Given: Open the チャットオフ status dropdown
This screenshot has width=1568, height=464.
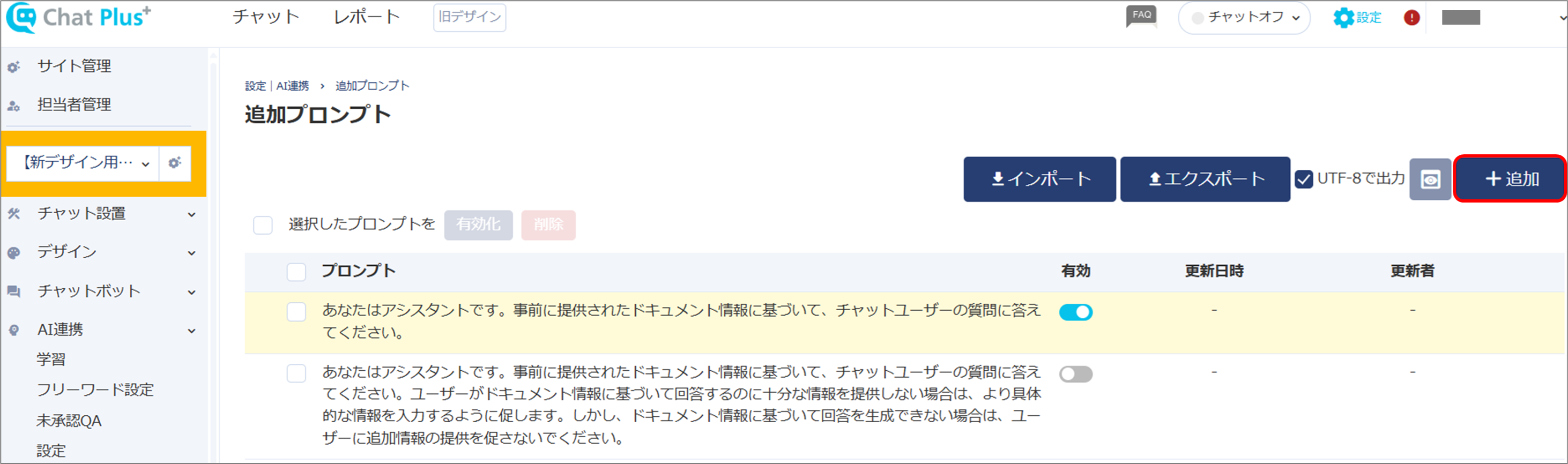Looking at the screenshot, I should [x=1244, y=18].
